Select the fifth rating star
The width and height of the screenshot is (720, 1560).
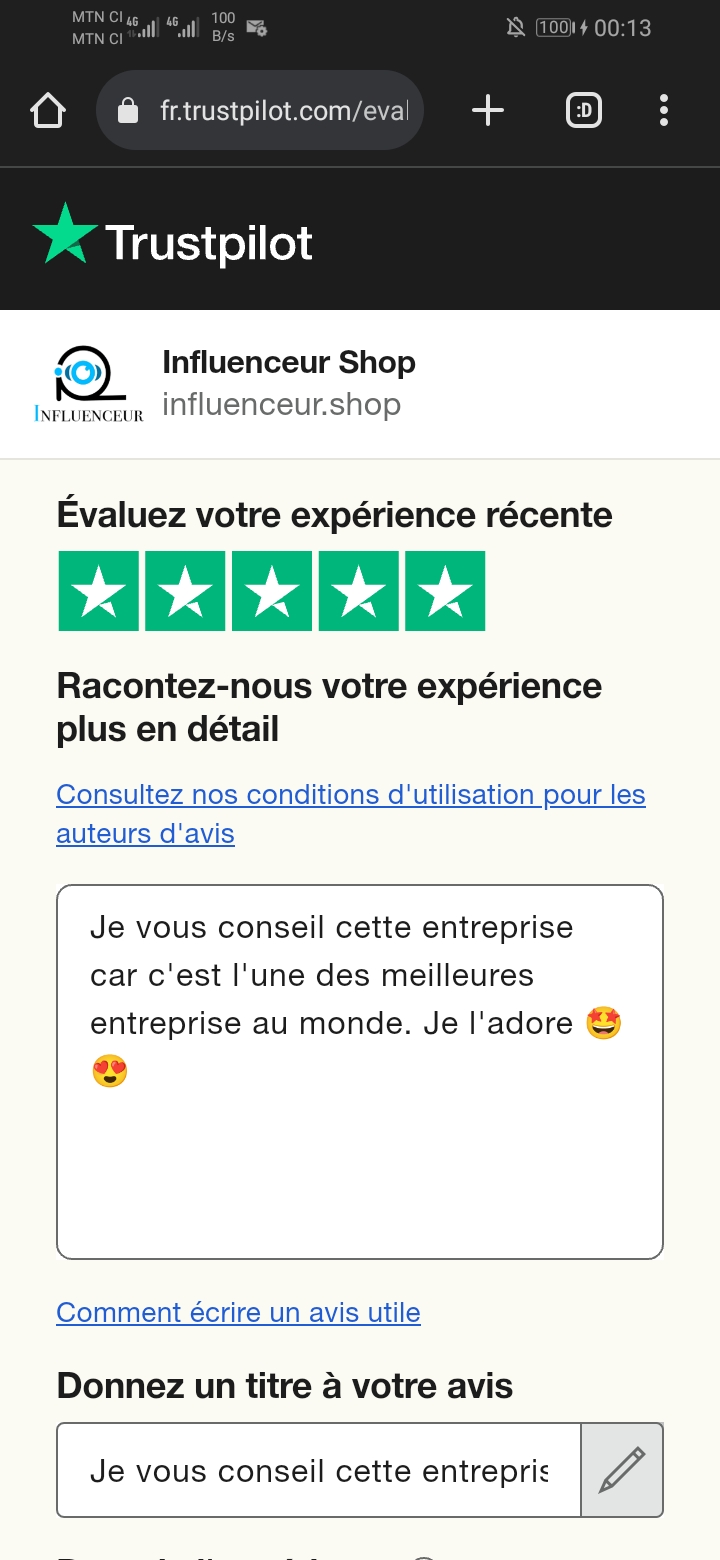[445, 592]
